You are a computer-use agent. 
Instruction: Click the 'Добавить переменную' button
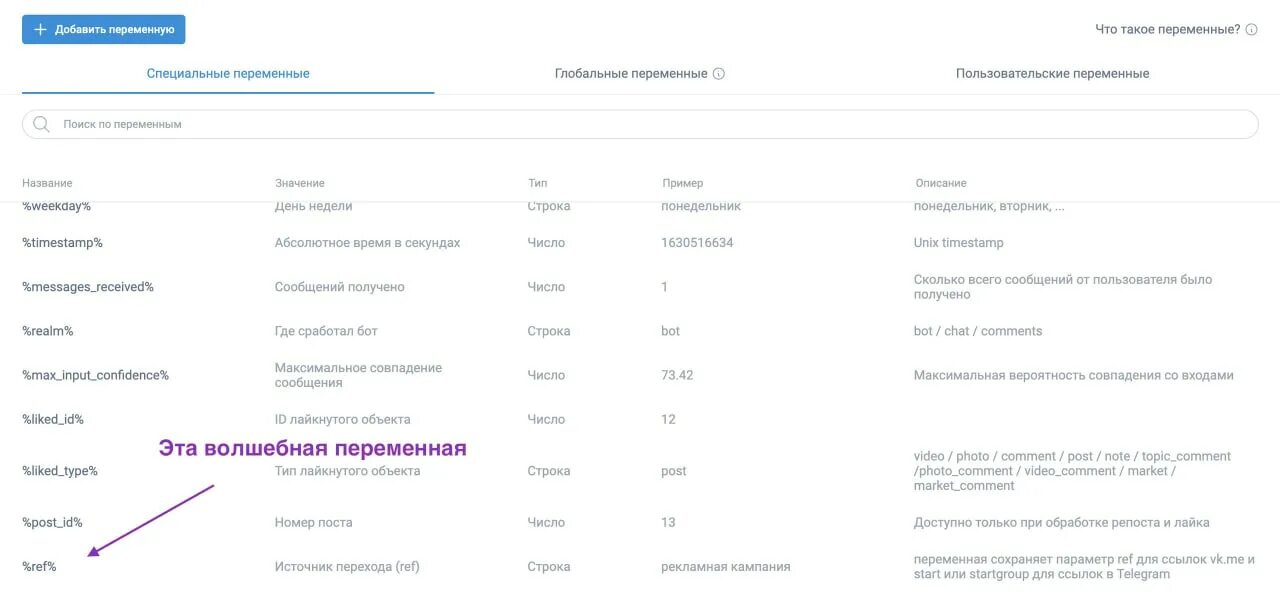click(103, 29)
